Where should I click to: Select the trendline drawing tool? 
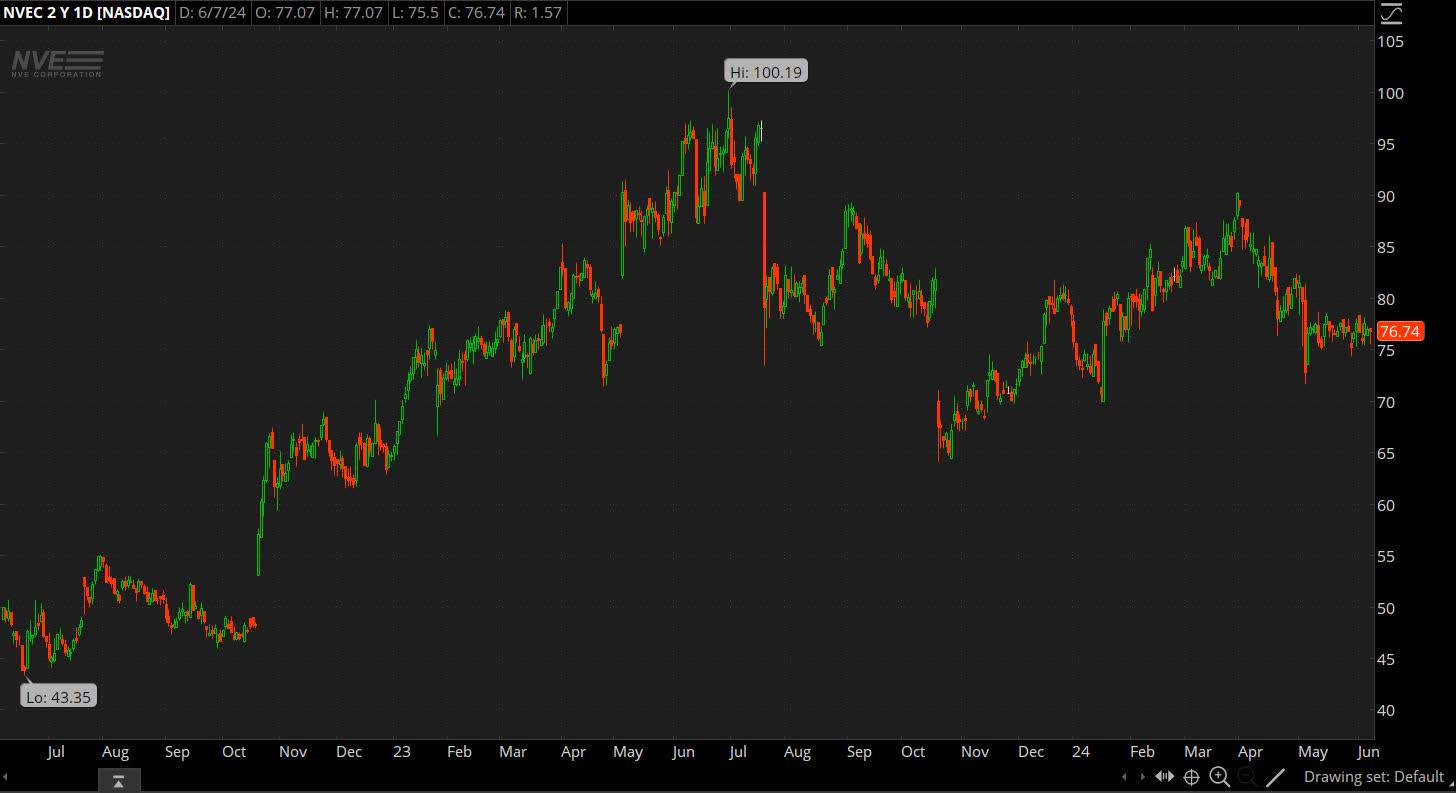click(1276, 777)
